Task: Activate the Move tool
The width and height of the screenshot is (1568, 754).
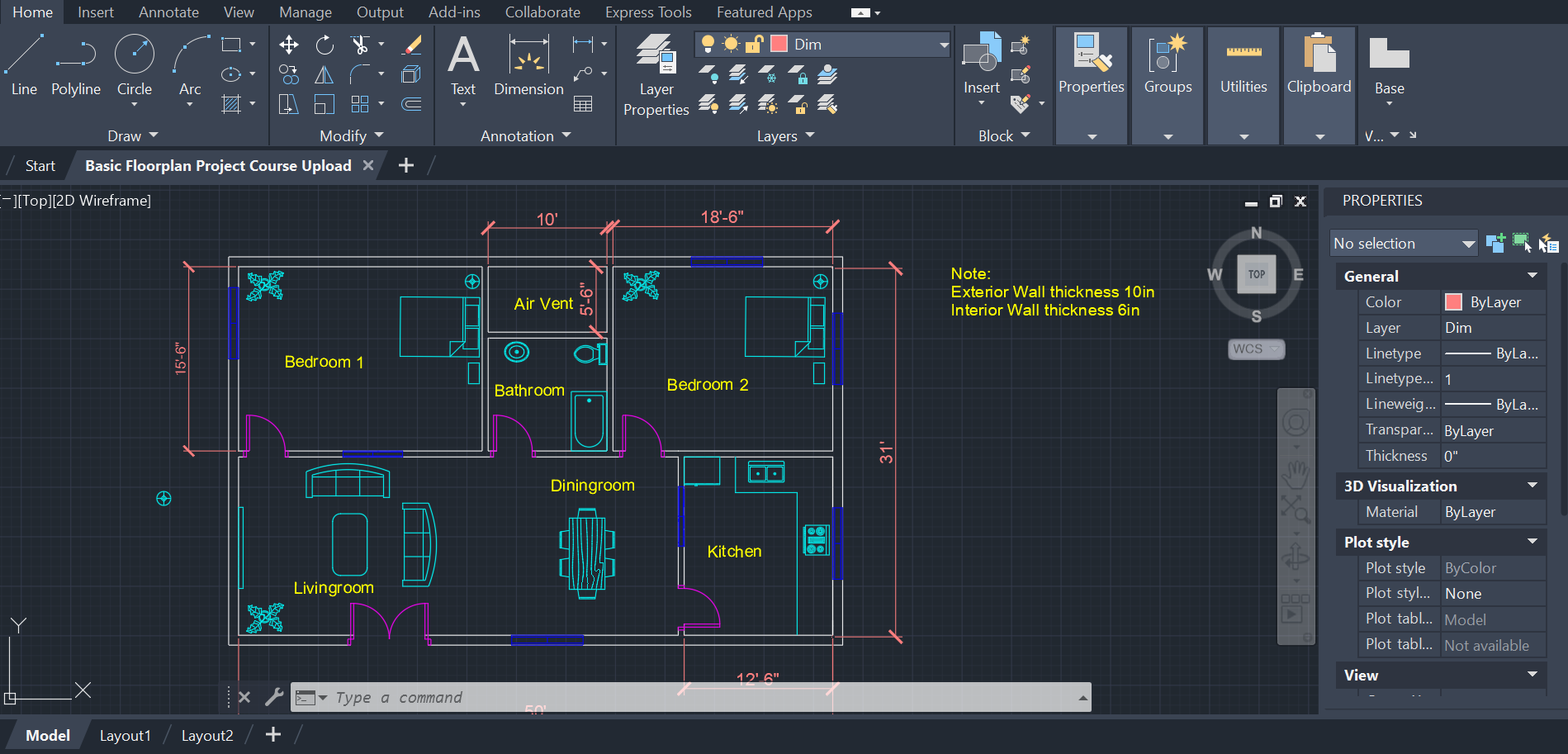Action: pos(289,45)
